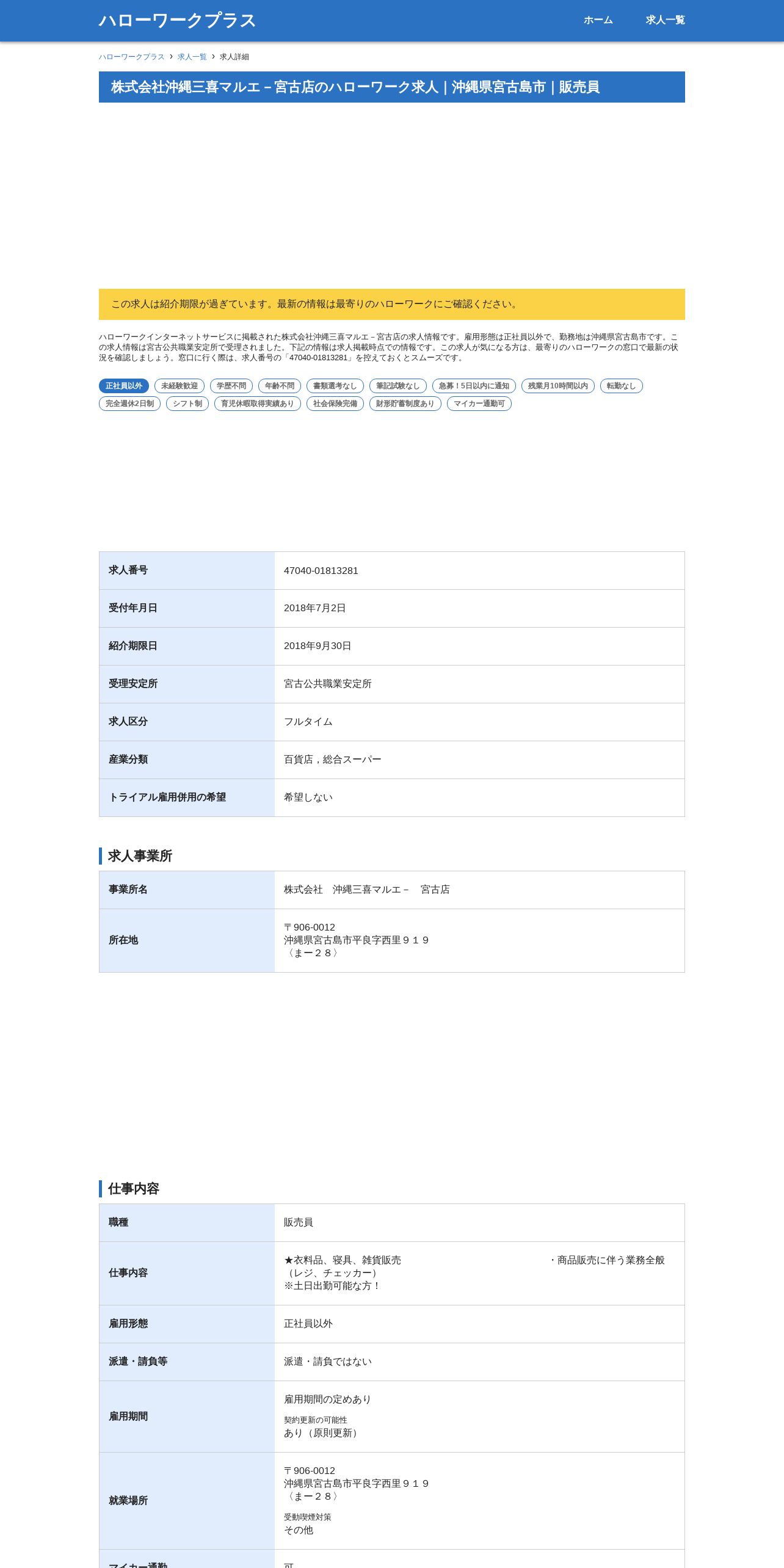Click the yellow expired-listing notice
The width and height of the screenshot is (784, 1568).
coord(392,304)
